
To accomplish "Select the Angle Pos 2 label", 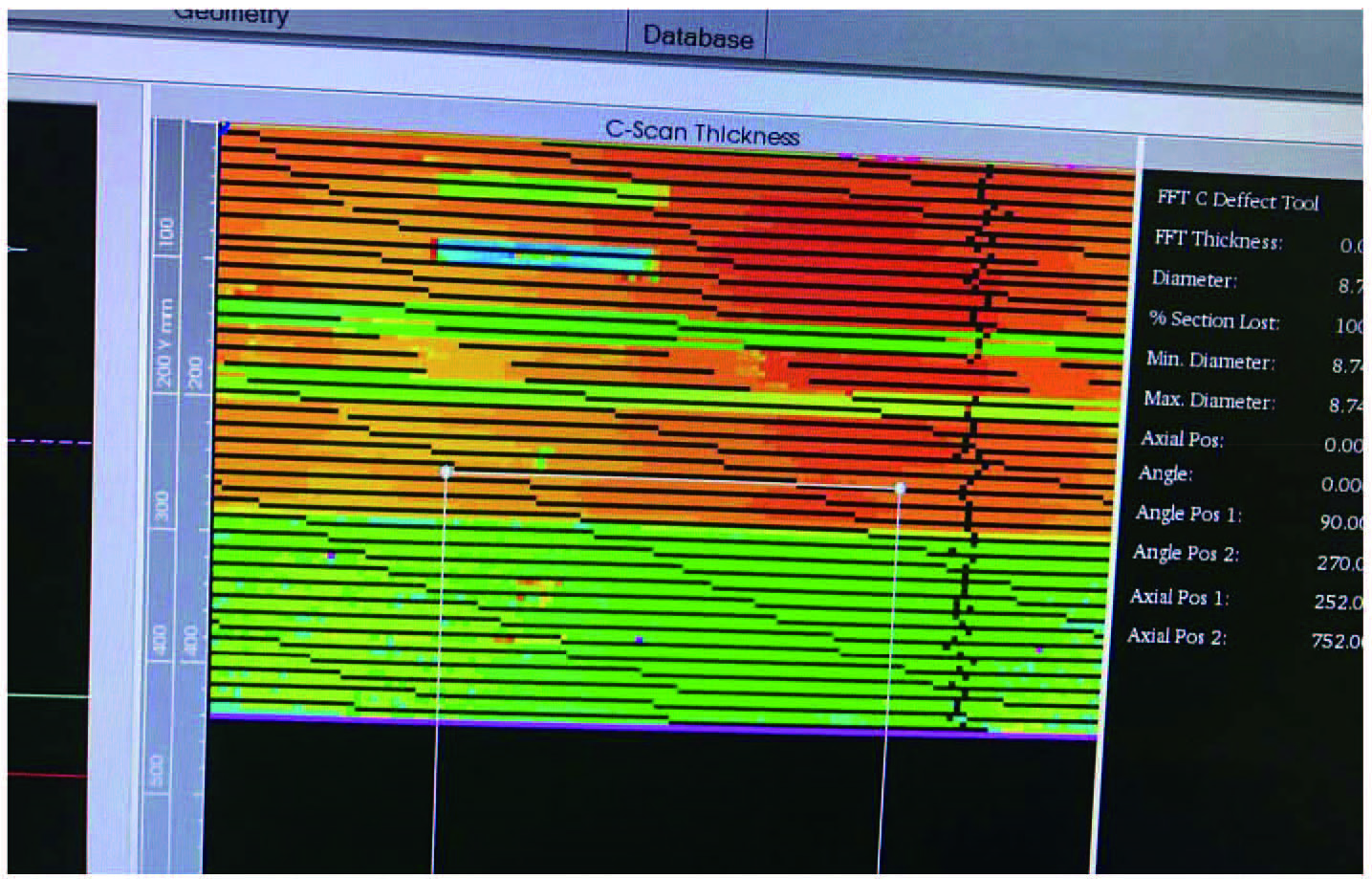I will pos(1187,553).
